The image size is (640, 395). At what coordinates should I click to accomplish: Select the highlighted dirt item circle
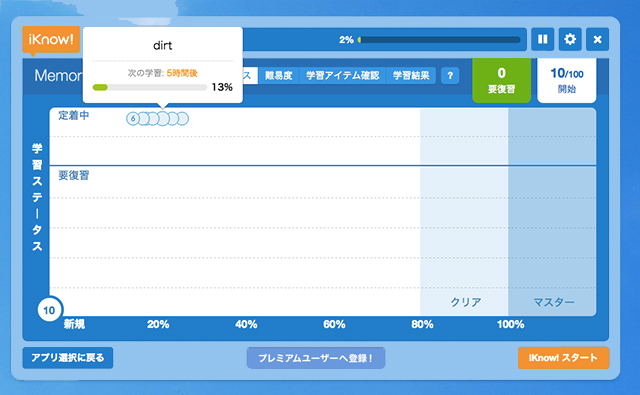(163, 119)
